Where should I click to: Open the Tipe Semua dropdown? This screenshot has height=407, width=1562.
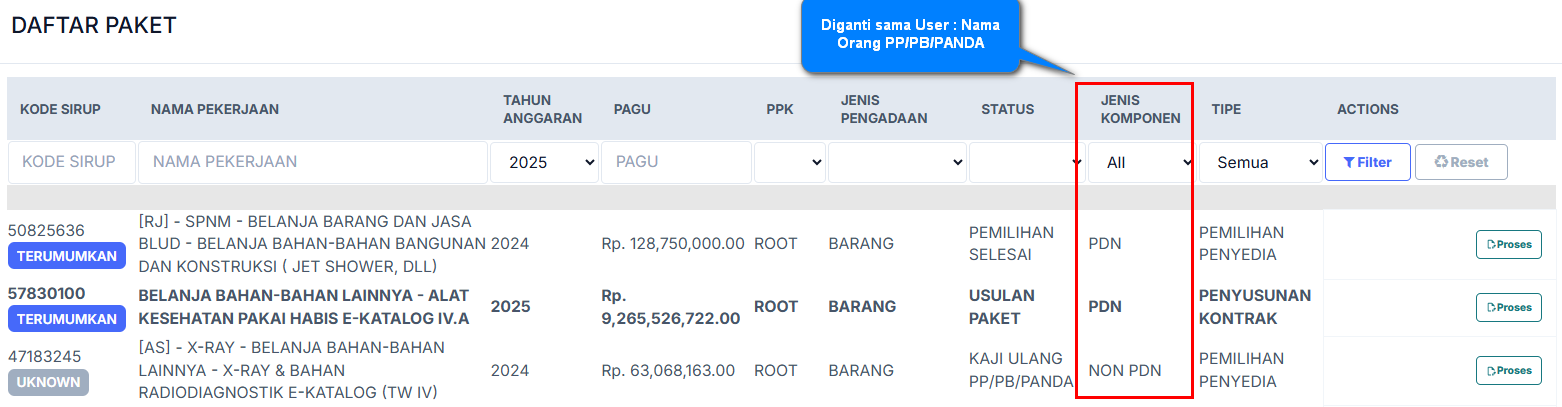1260,162
